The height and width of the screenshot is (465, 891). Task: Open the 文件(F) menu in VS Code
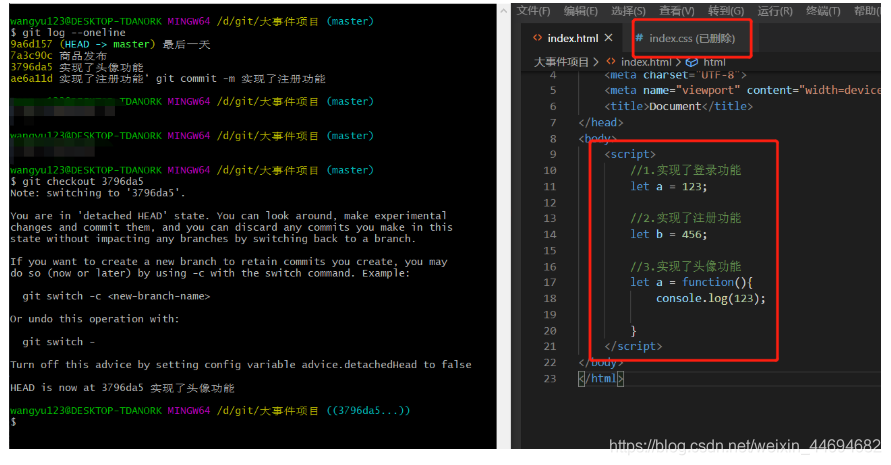click(533, 11)
